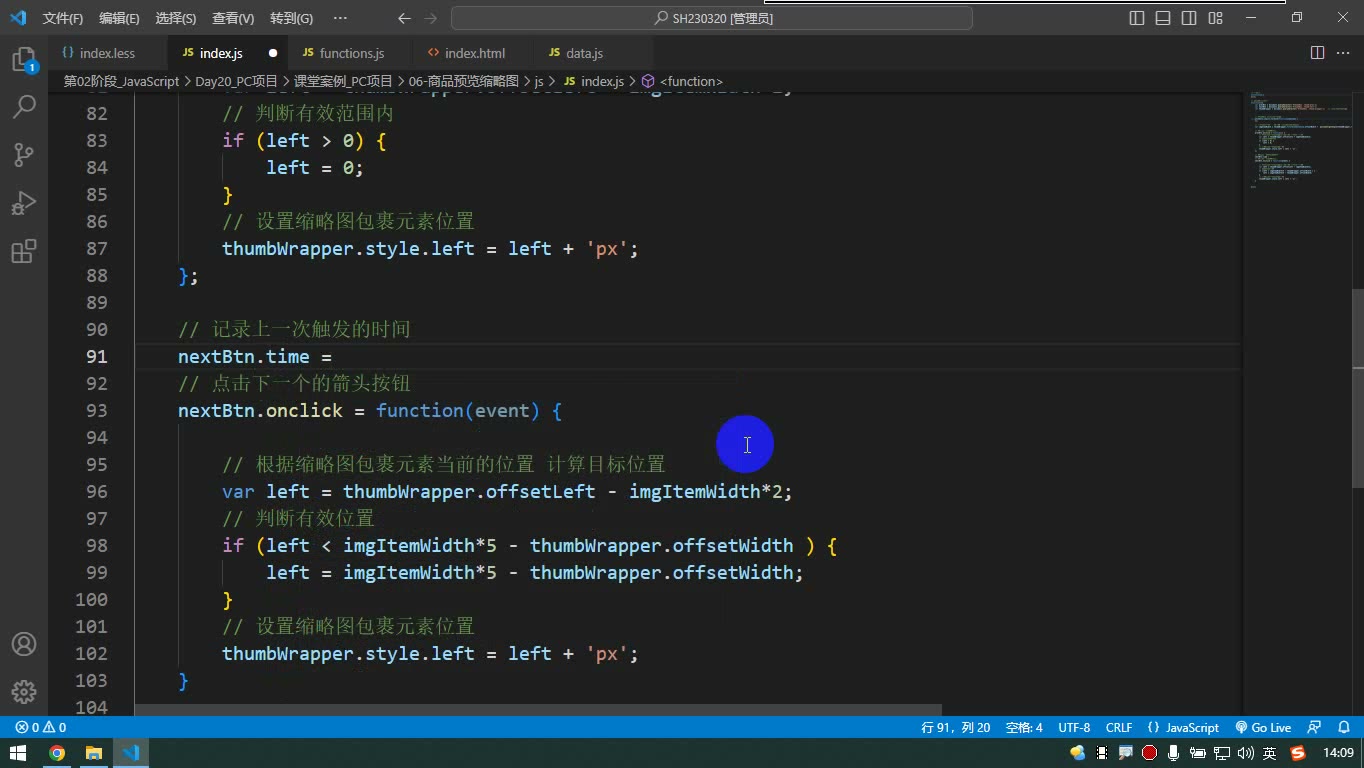The height and width of the screenshot is (768, 1364).
Task: Click the 空格: 4 indentation button
Action: [x=1024, y=728]
